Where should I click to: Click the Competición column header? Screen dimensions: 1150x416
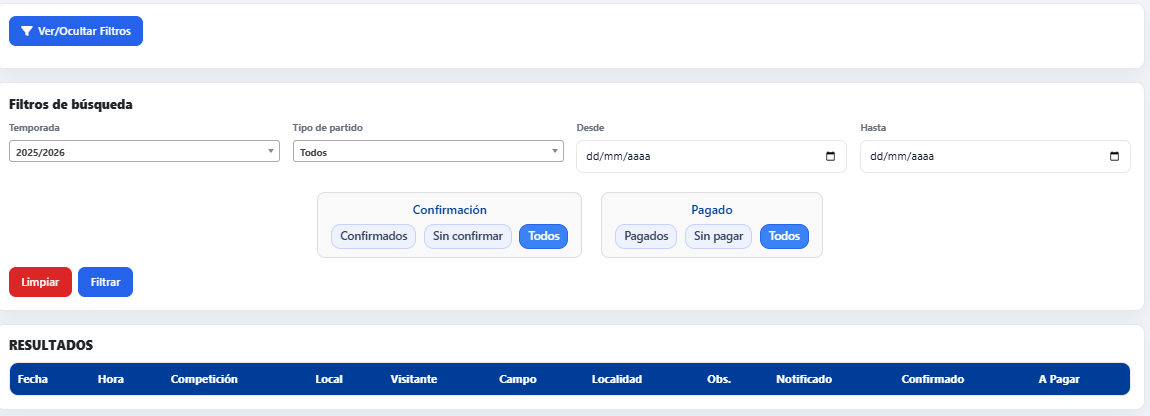tap(204, 380)
